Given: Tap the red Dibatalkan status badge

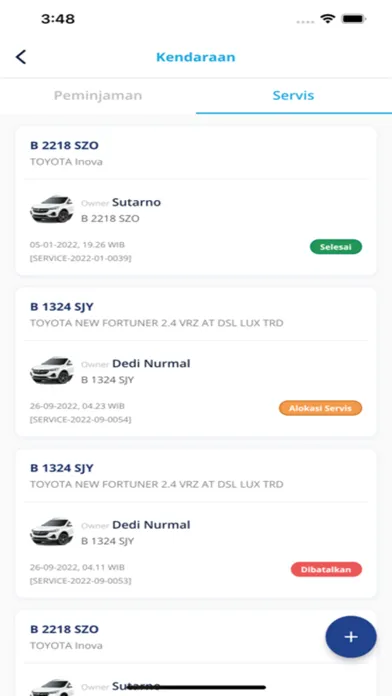Looking at the screenshot, I should pyautogui.click(x=326, y=569).
